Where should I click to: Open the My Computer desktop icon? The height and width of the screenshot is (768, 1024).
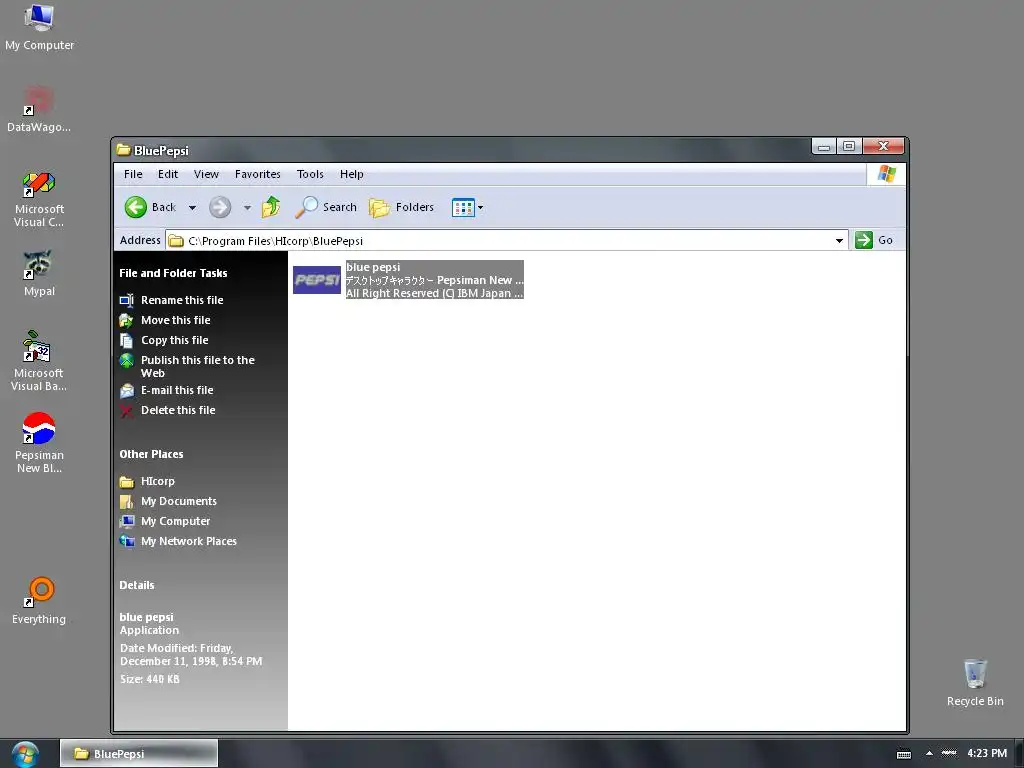point(39,28)
